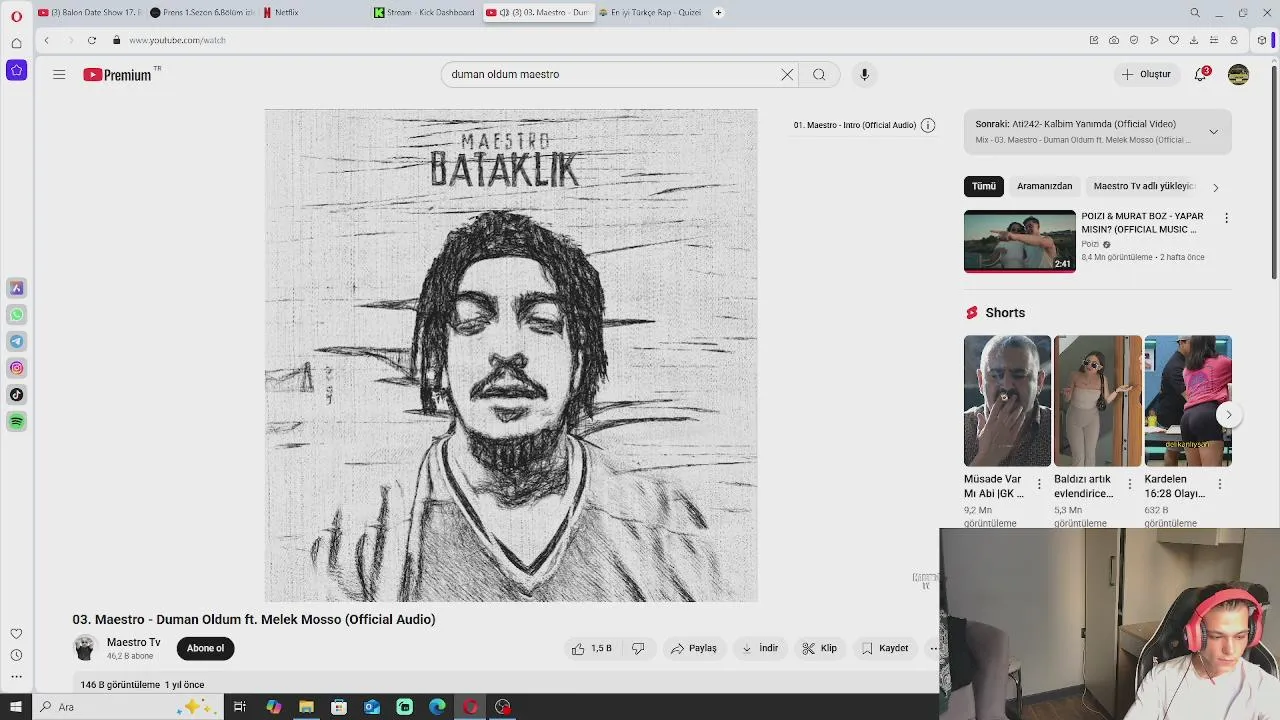
Task: Run search with the magnifier button
Action: (819, 74)
